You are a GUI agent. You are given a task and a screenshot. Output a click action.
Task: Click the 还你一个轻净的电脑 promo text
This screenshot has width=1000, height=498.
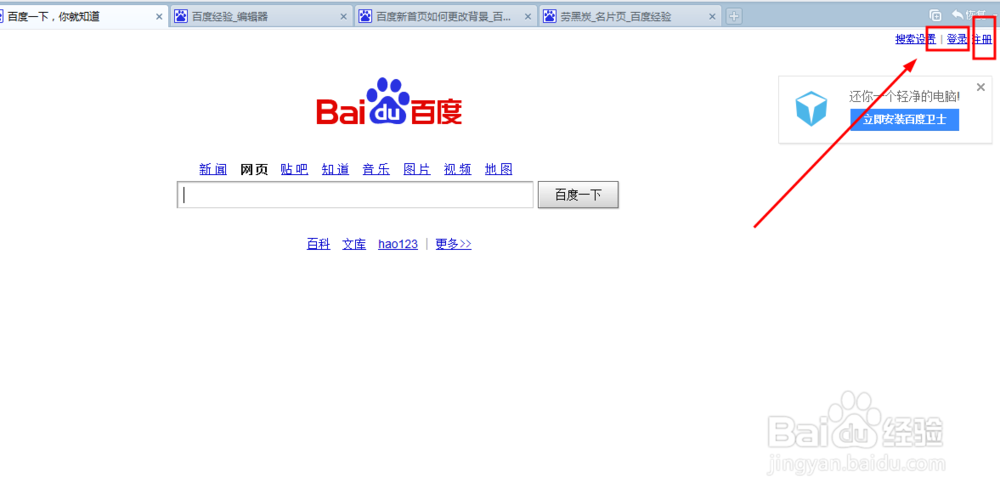904,96
